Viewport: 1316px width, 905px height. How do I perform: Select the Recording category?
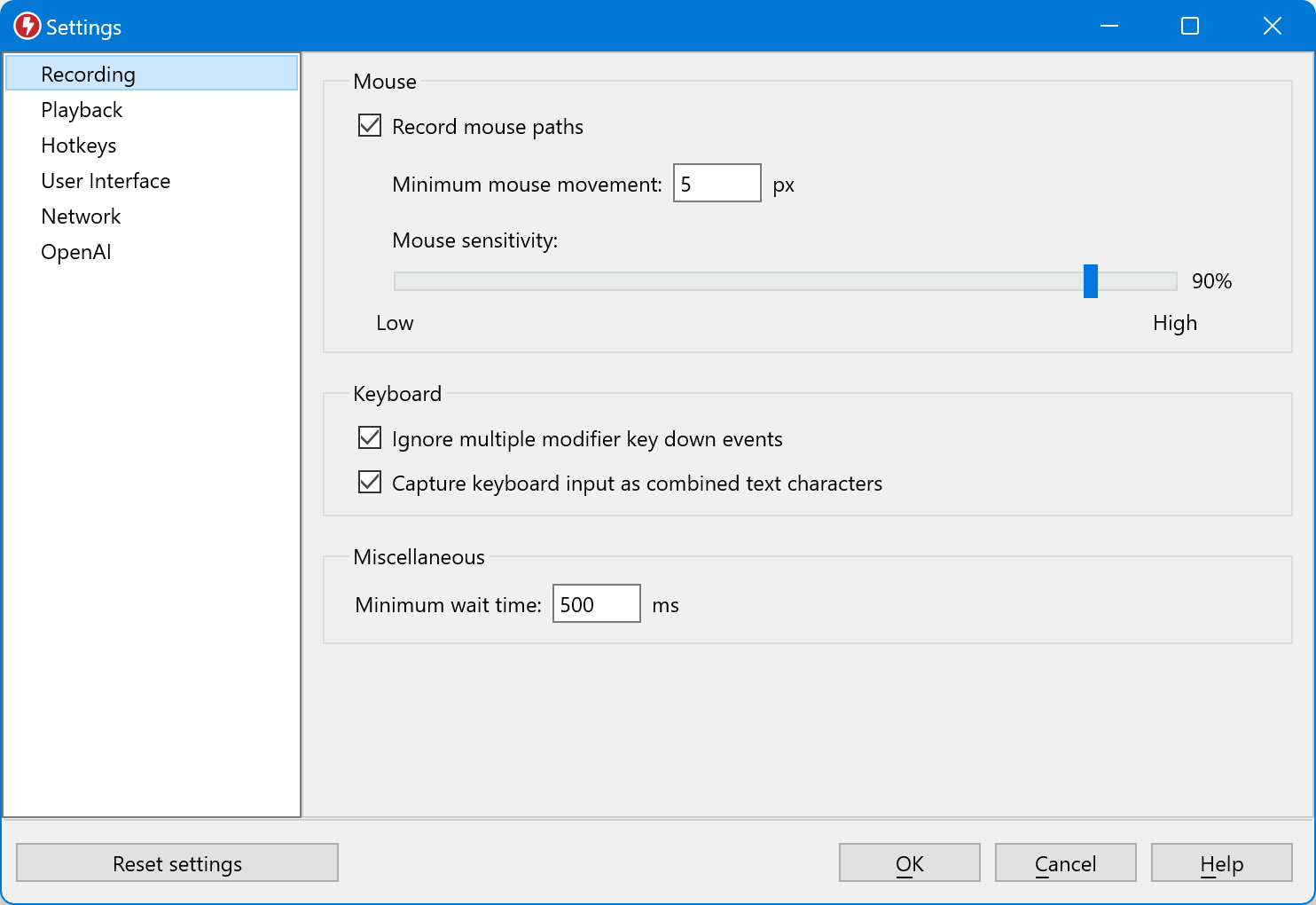pyautogui.click(x=89, y=75)
